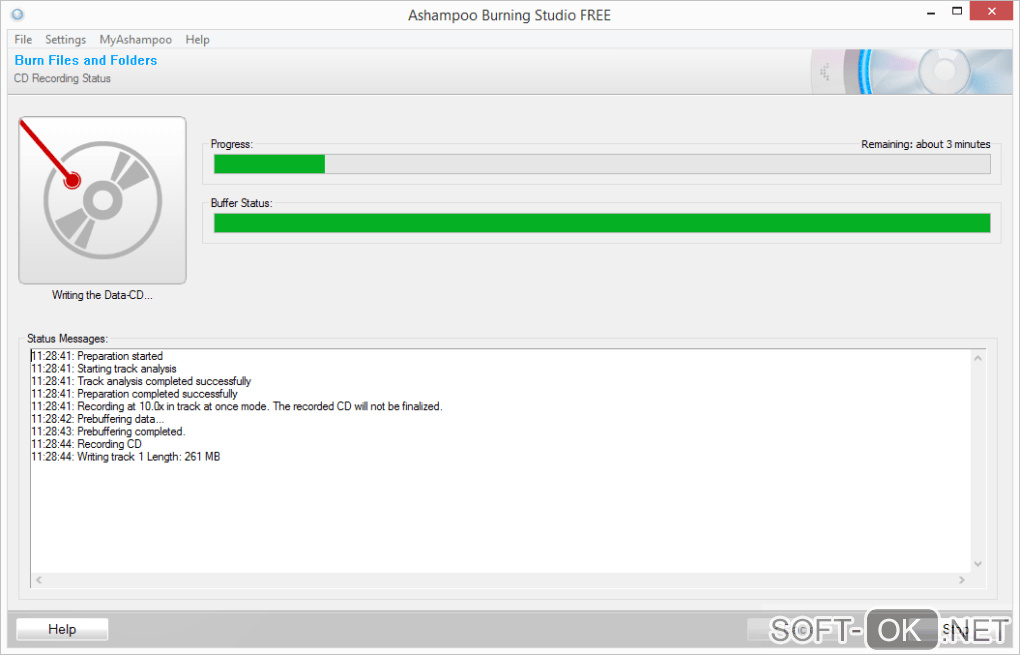Click the status log scroll right arrow
The width and height of the screenshot is (1020, 655).
pyautogui.click(x=961, y=580)
